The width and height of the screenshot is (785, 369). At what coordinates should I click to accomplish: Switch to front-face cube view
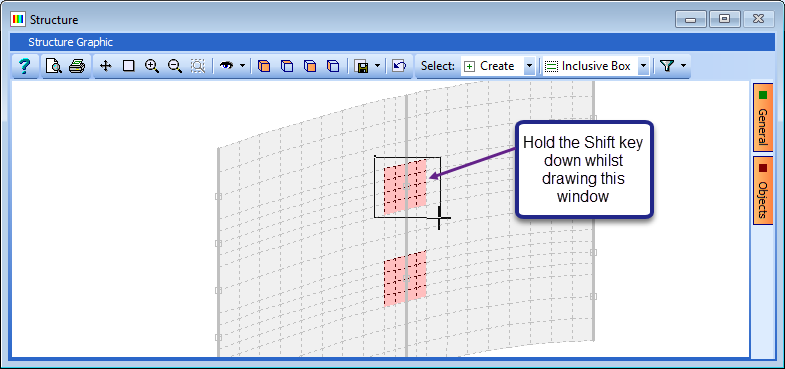pos(310,66)
